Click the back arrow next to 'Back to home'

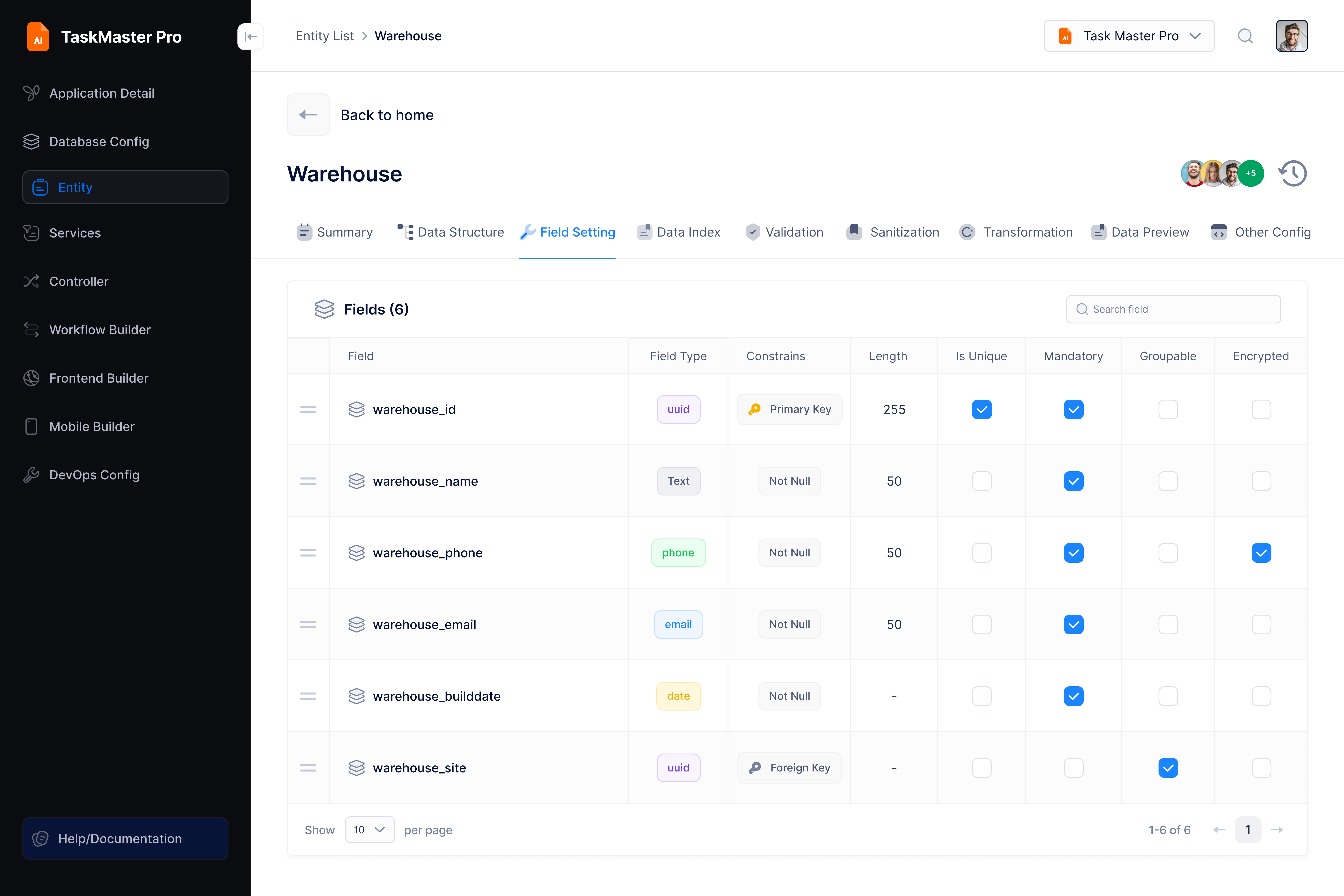click(x=308, y=115)
